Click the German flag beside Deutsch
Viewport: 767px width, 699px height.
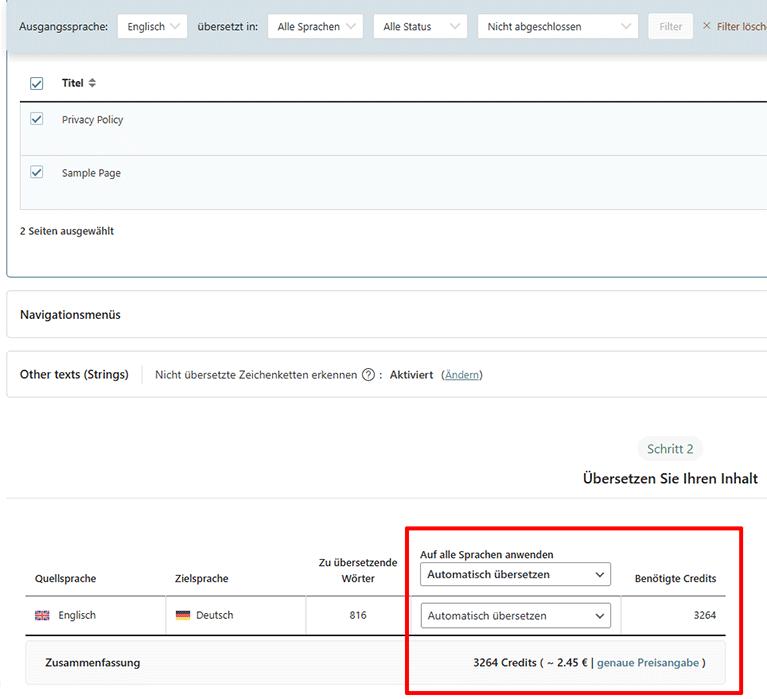(182, 615)
